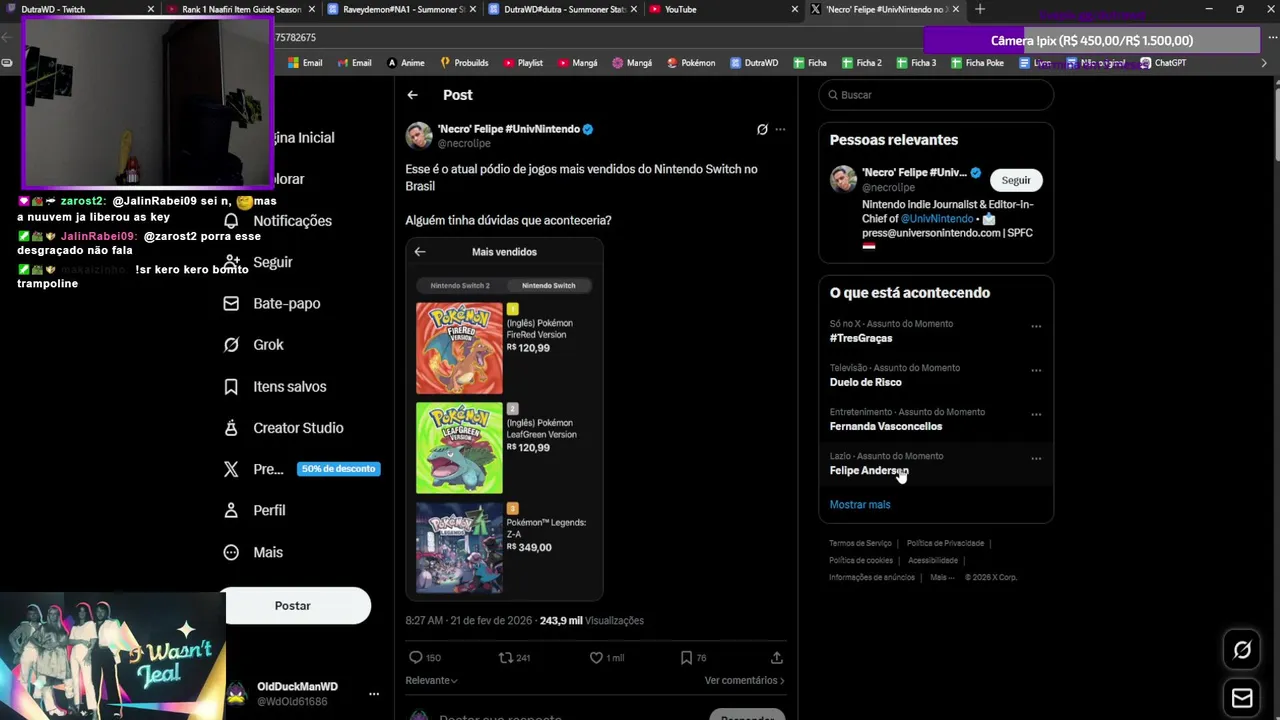Image resolution: width=1280 pixels, height=720 pixels.
Task: Follow Necro Felipe with Seguir button
Action: [1016, 180]
